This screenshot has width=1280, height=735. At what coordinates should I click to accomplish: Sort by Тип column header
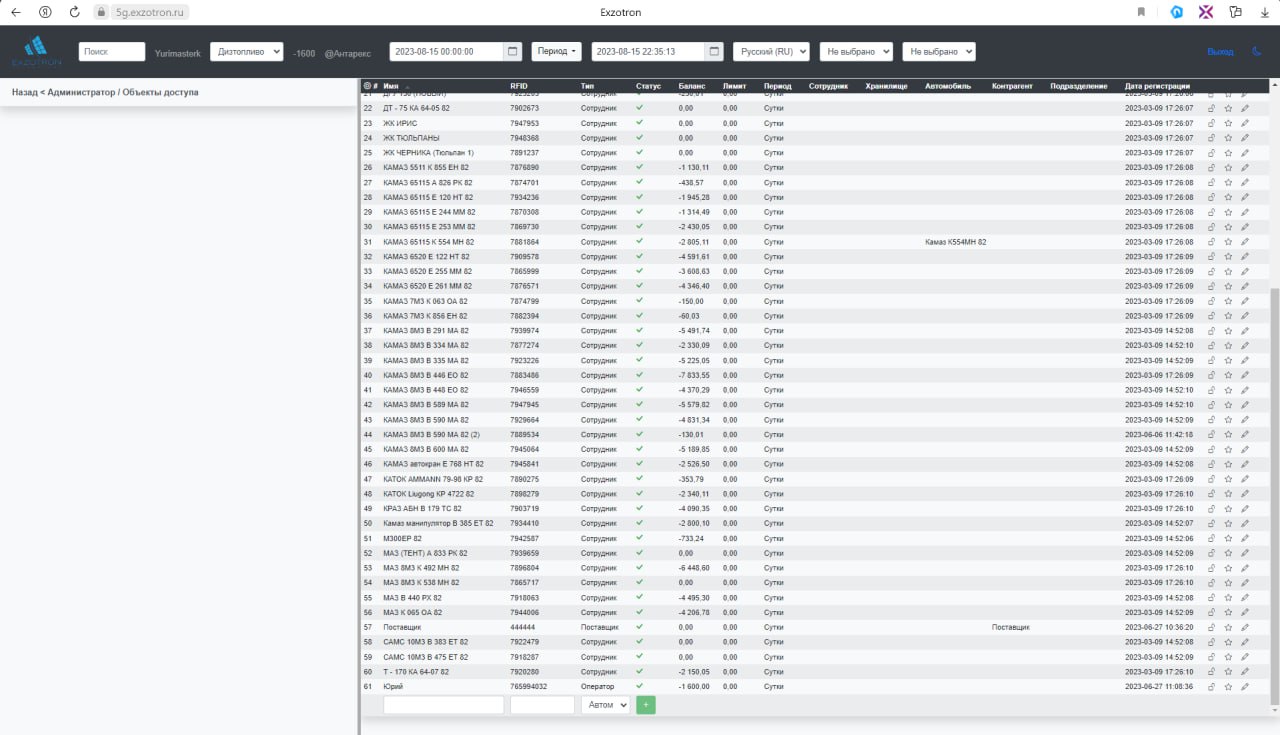587,86
